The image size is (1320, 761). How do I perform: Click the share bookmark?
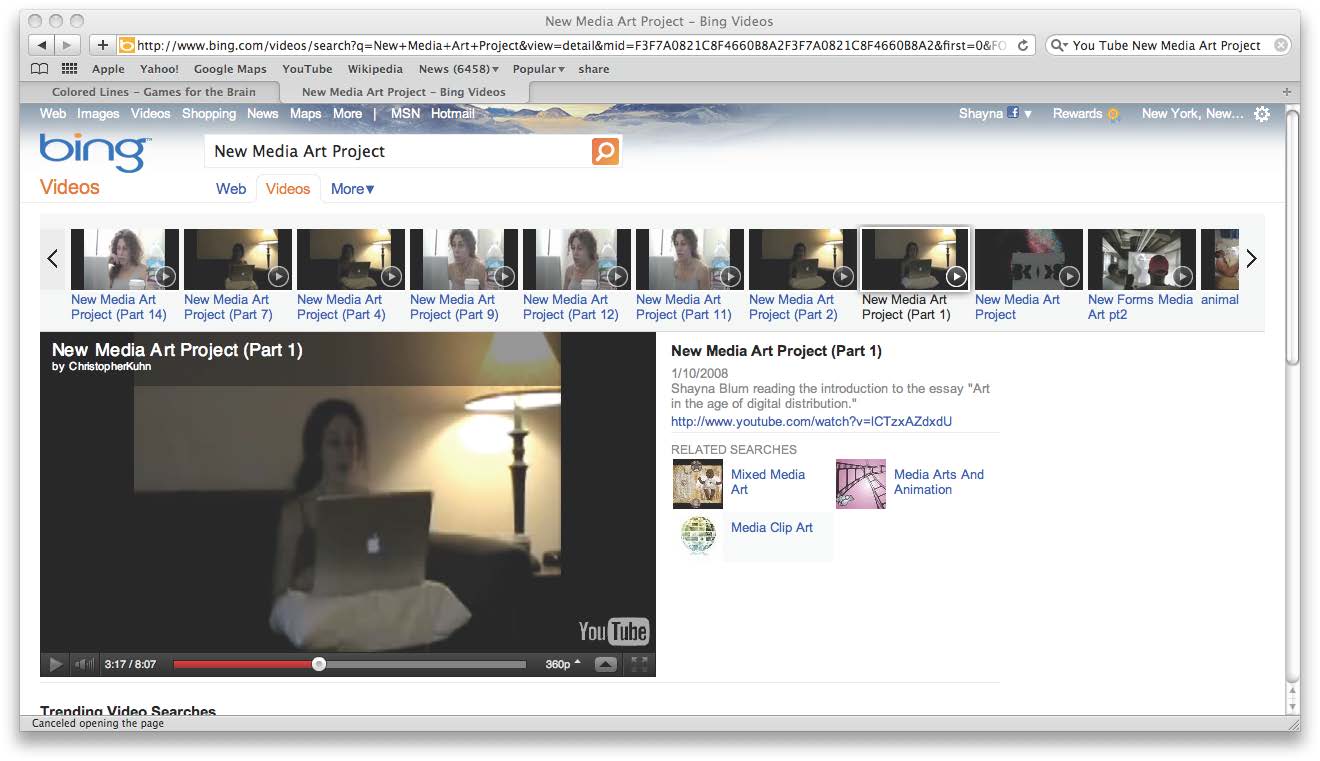(x=594, y=69)
